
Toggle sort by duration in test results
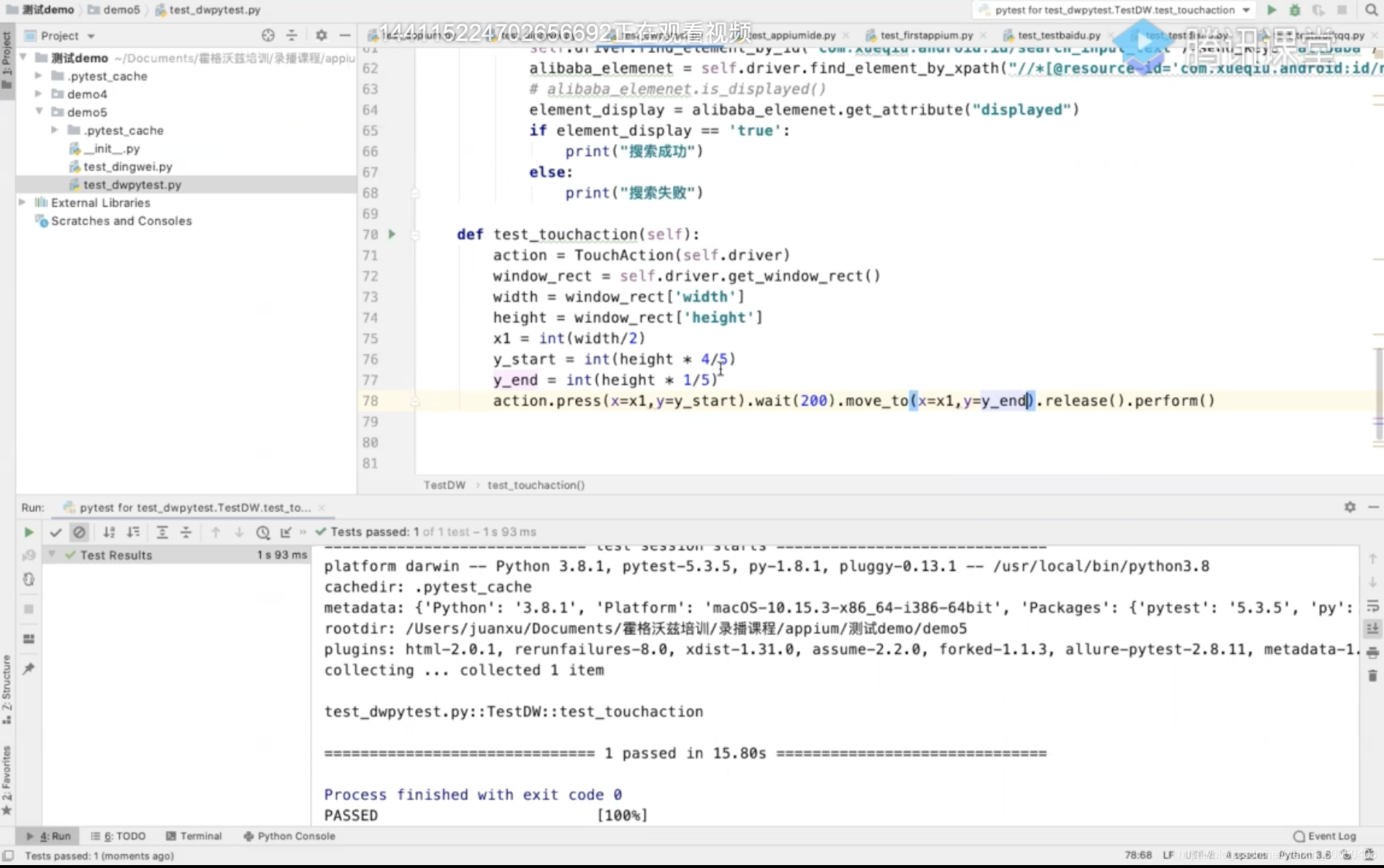[133, 533]
